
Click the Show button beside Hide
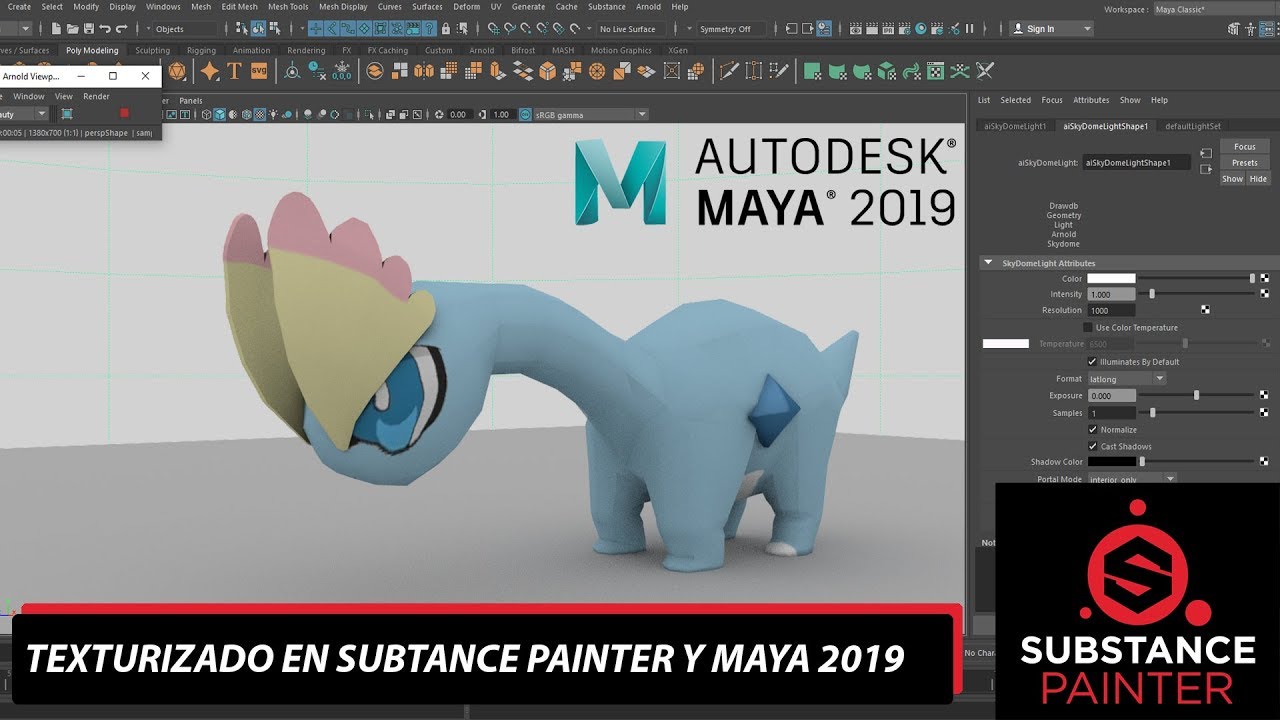coord(1233,179)
